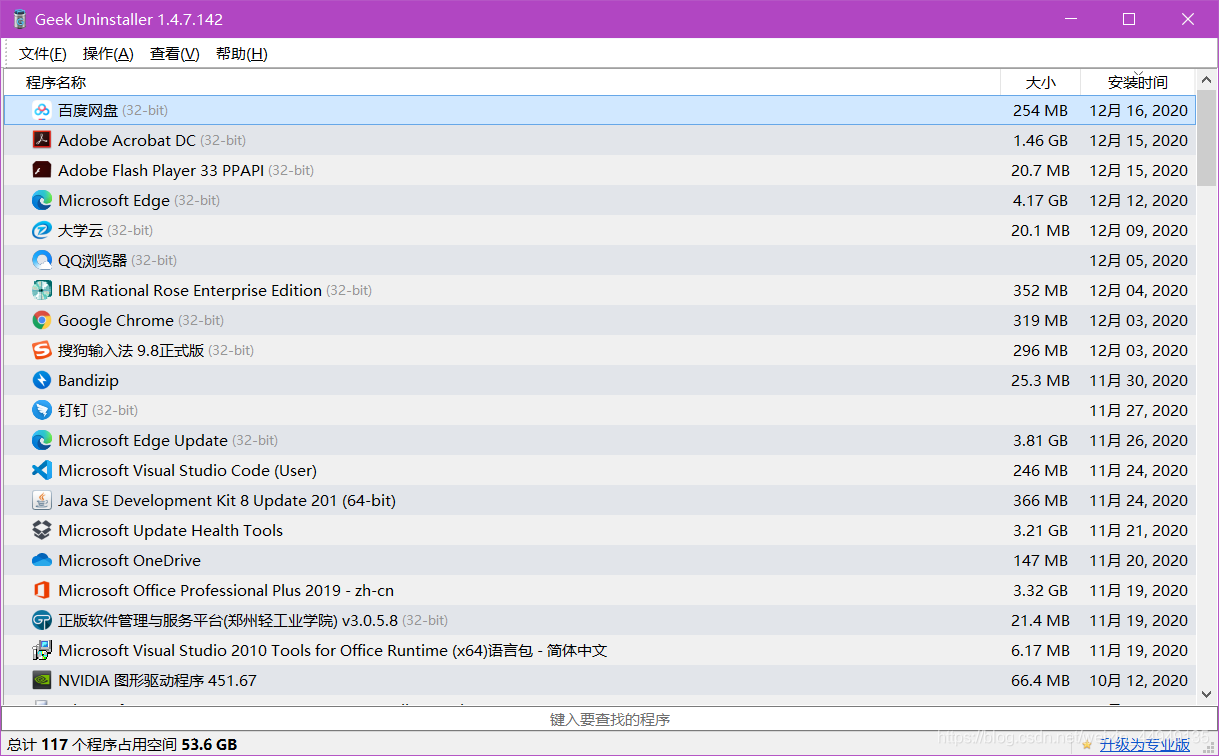Click the star icon beside 升级为专业版
The height and width of the screenshot is (756, 1219).
[1087, 744]
